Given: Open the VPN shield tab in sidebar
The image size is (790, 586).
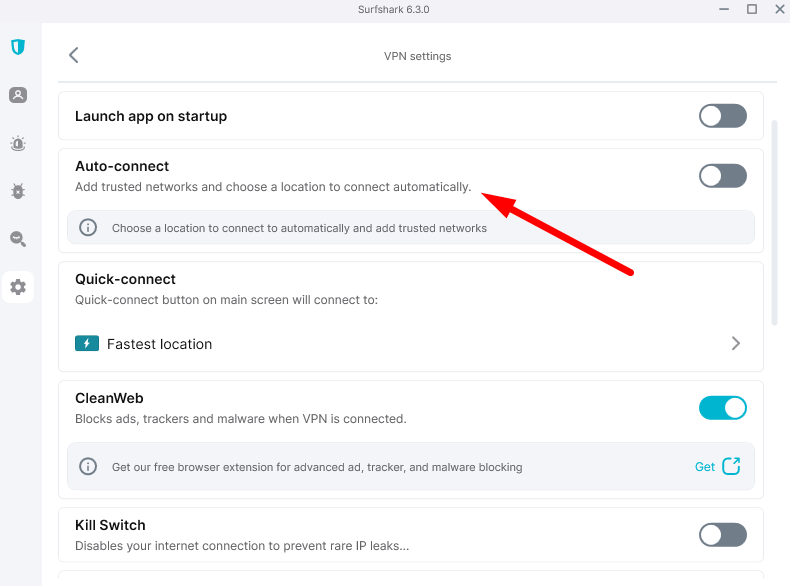Looking at the screenshot, I should (18, 47).
